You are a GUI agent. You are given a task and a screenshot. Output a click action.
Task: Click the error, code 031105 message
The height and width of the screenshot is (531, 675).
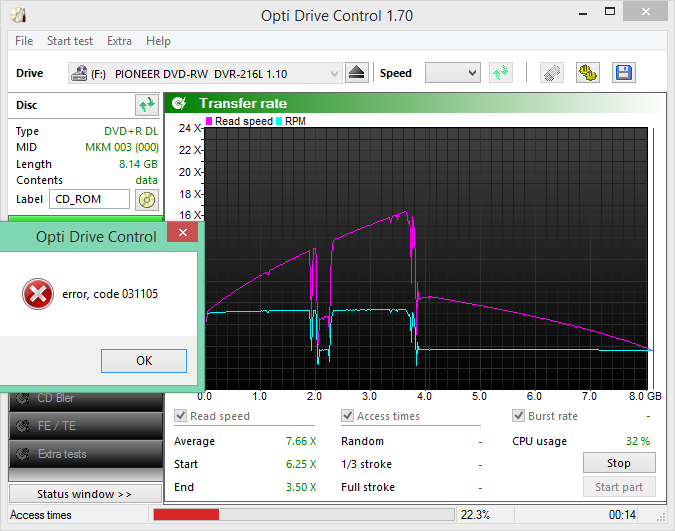(x=110, y=294)
